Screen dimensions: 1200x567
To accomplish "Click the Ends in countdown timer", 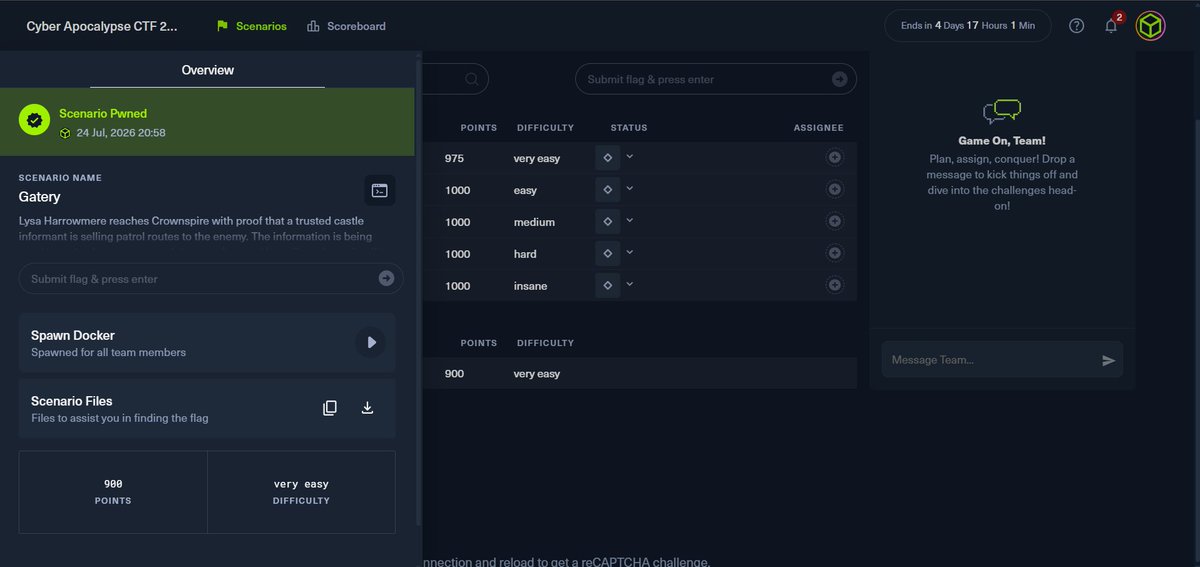I will pos(968,26).
